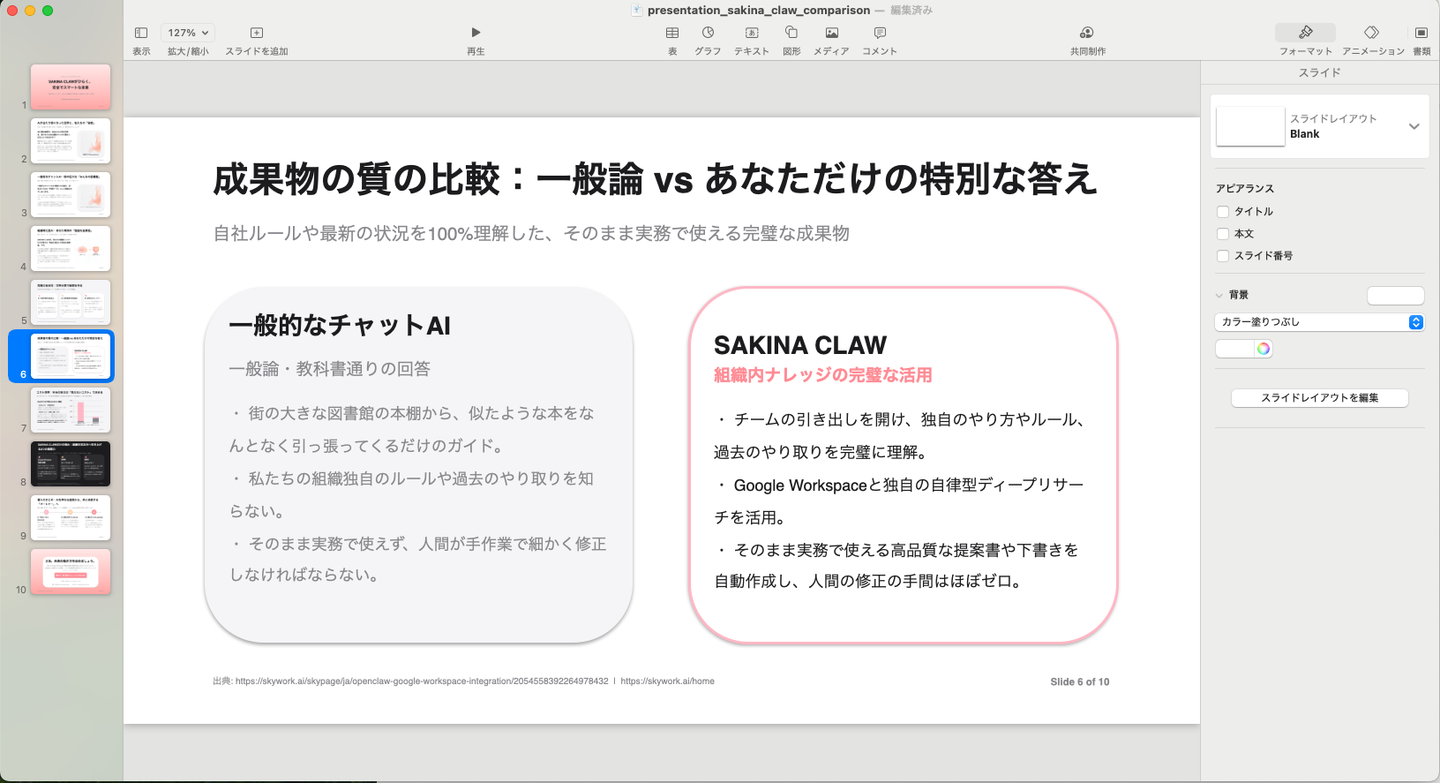The image size is (1440, 783).
Task: Open the グラフ chart icon
Action: pyautogui.click(x=708, y=33)
